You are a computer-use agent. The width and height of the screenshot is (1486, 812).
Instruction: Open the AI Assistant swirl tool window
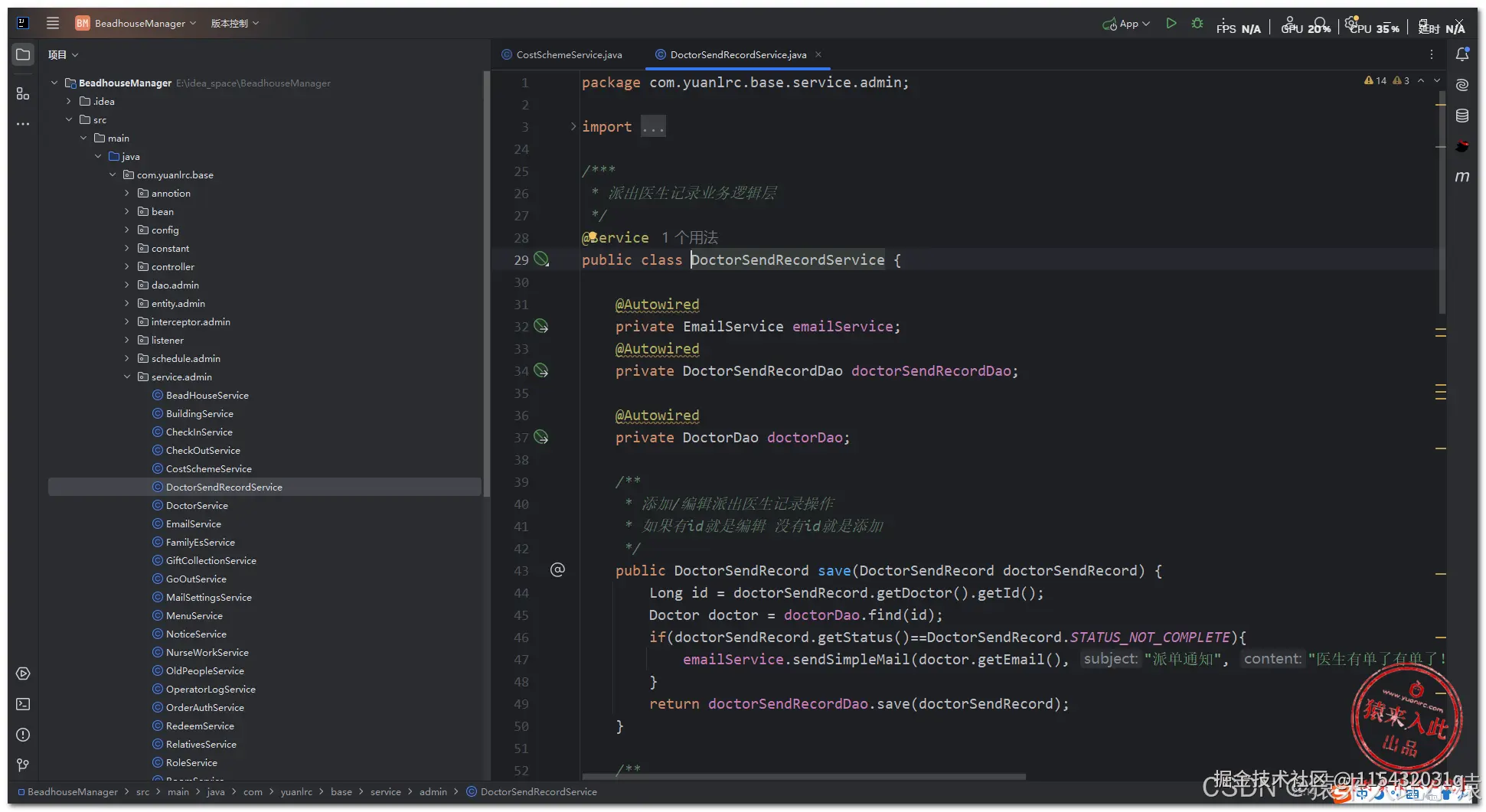click(1462, 85)
